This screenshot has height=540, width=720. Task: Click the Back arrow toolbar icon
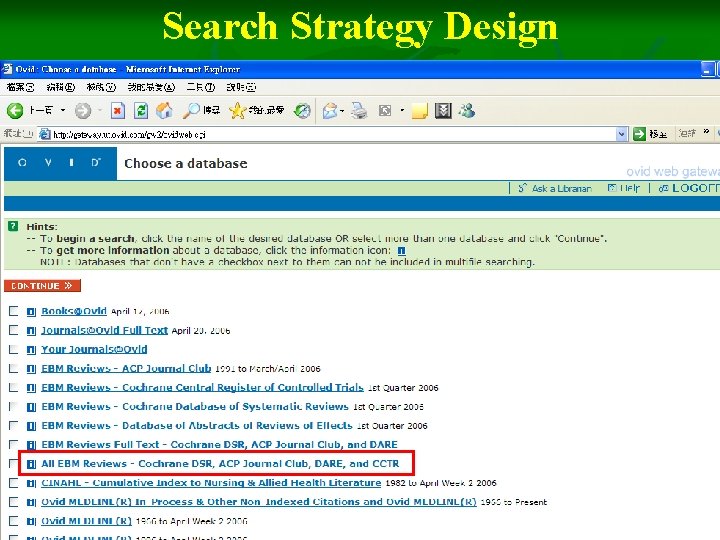point(15,110)
